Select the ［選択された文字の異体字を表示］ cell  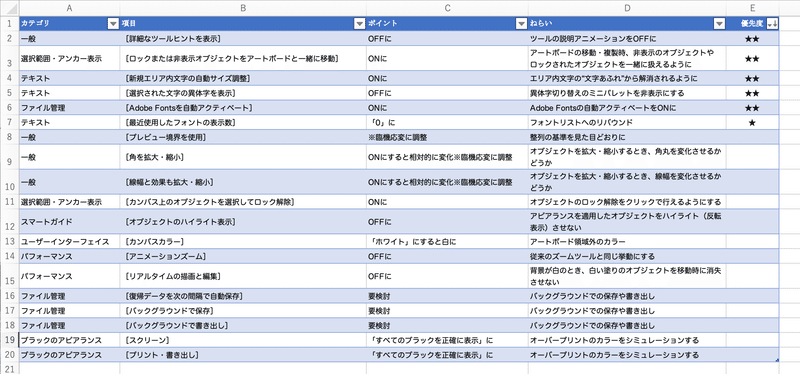pos(243,93)
